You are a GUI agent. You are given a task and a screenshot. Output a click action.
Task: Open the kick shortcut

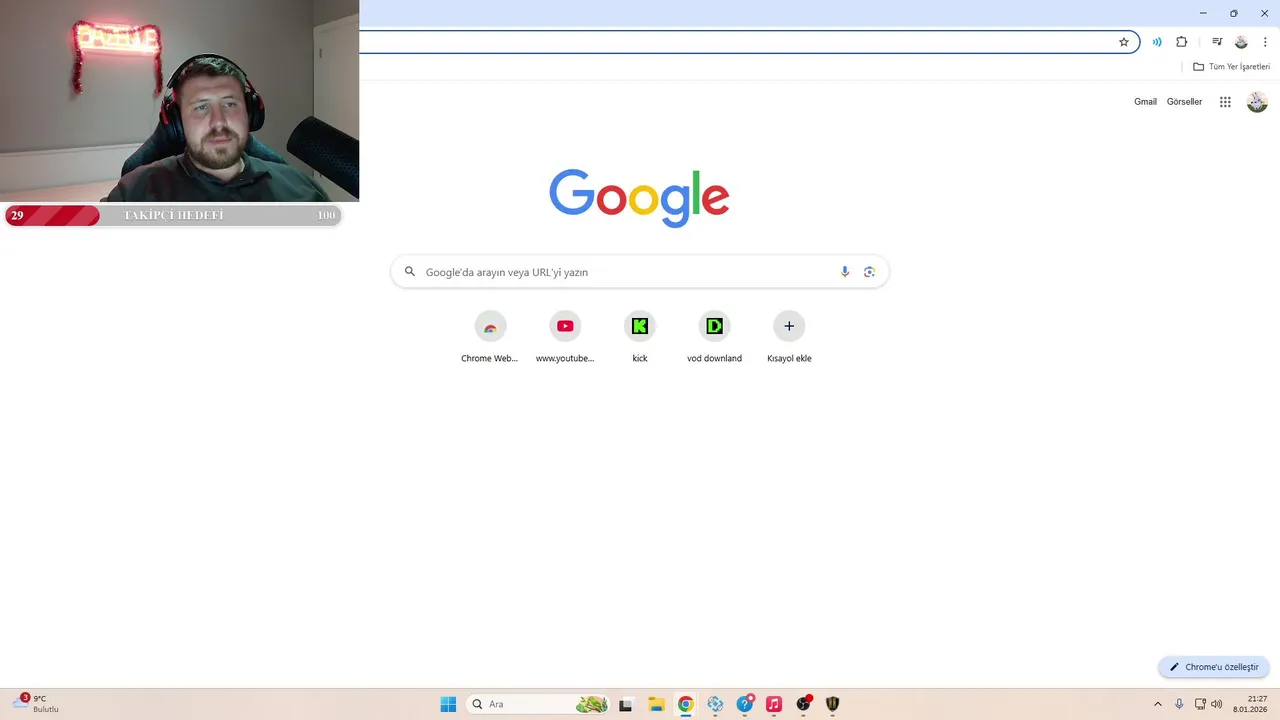point(640,337)
